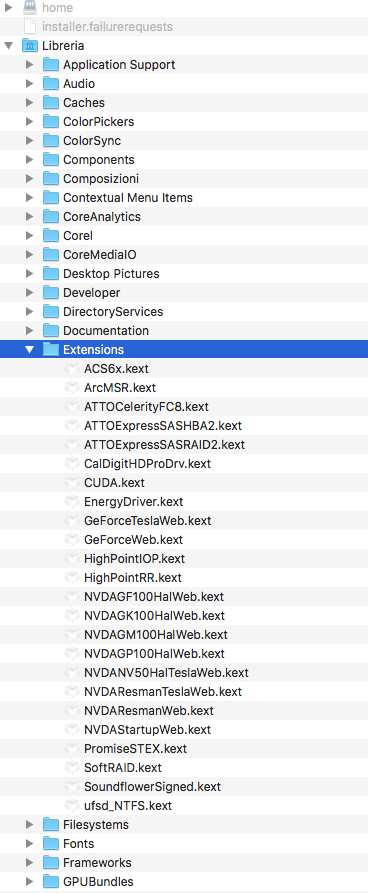Select NVDAResmanWeb.kext file name
Viewport: 368px width, 893px height.
(x=149, y=711)
